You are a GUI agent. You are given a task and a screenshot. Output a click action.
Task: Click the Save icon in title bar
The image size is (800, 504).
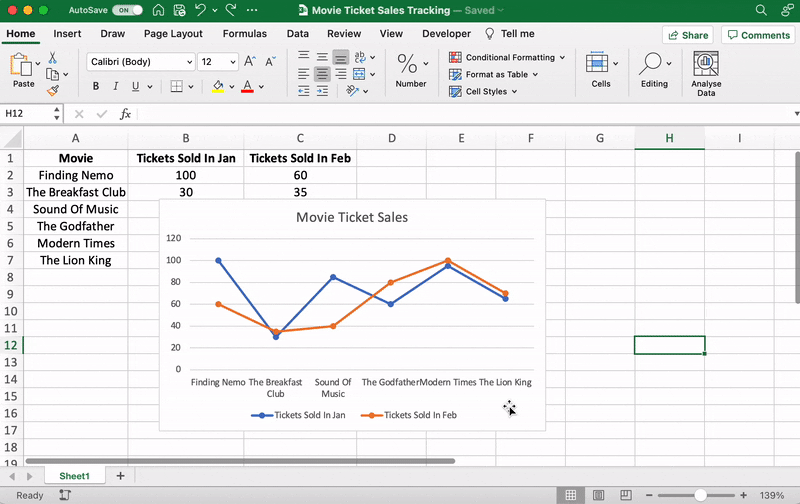179,10
